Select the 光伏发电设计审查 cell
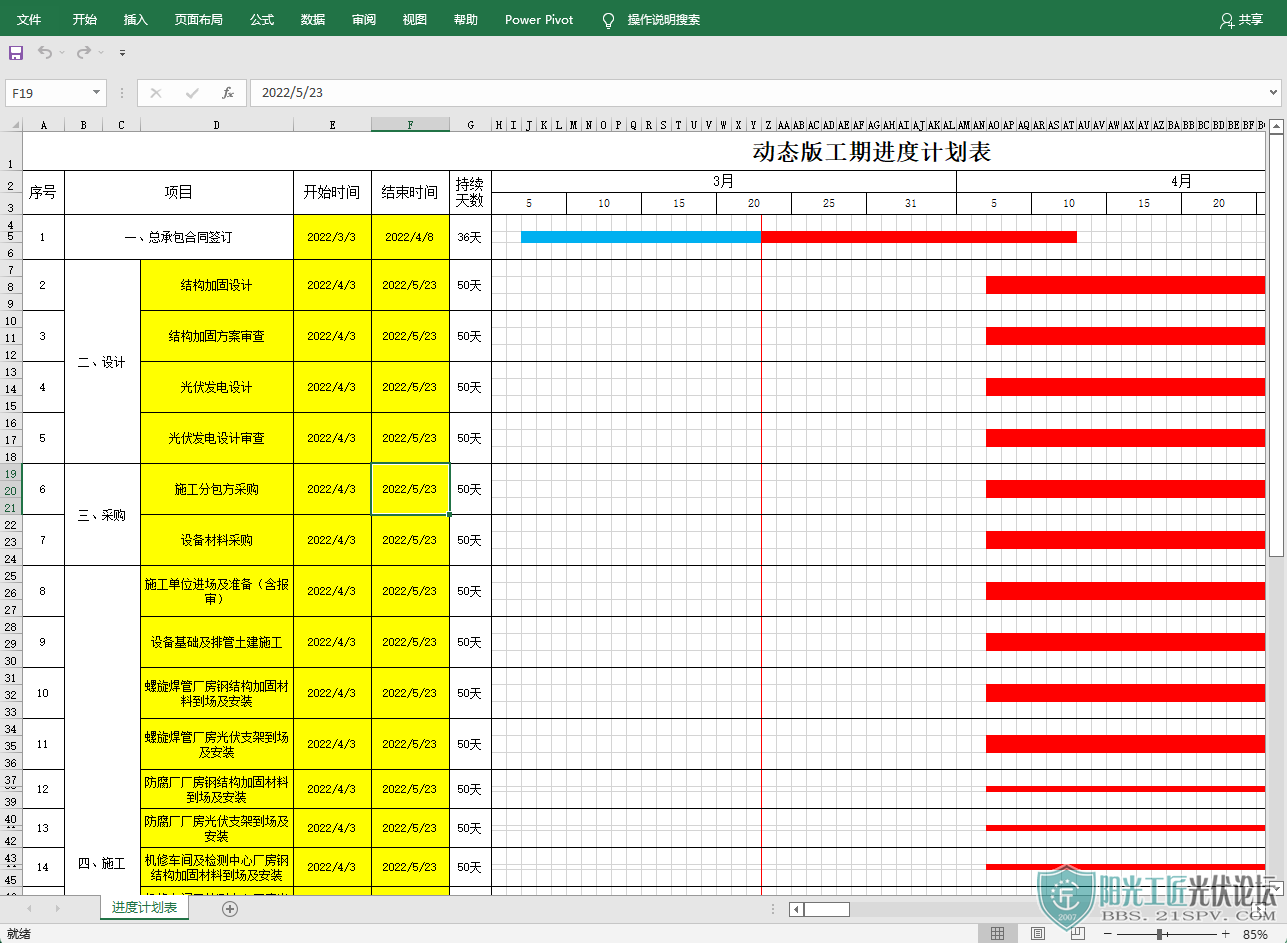Viewport: 1287px width, 943px height. tap(217, 438)
